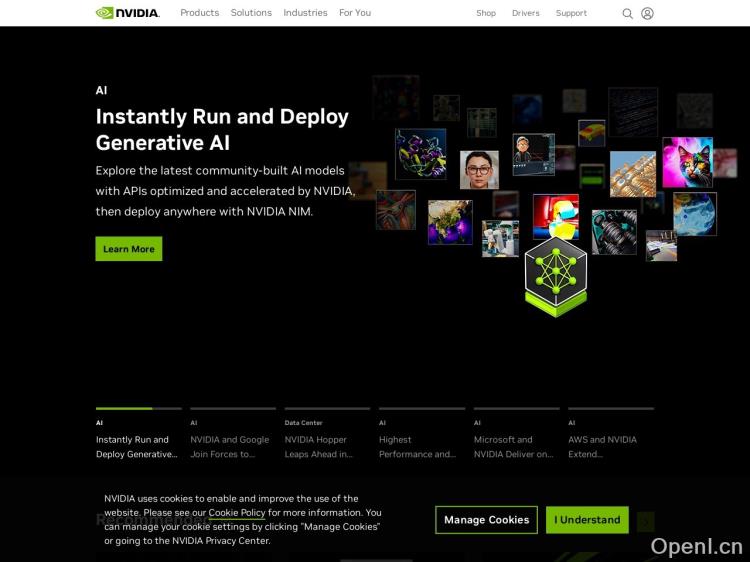The image size is (750, 562).
Task: Click the yellow car simulation thumbnail
Action: point(592,133)
